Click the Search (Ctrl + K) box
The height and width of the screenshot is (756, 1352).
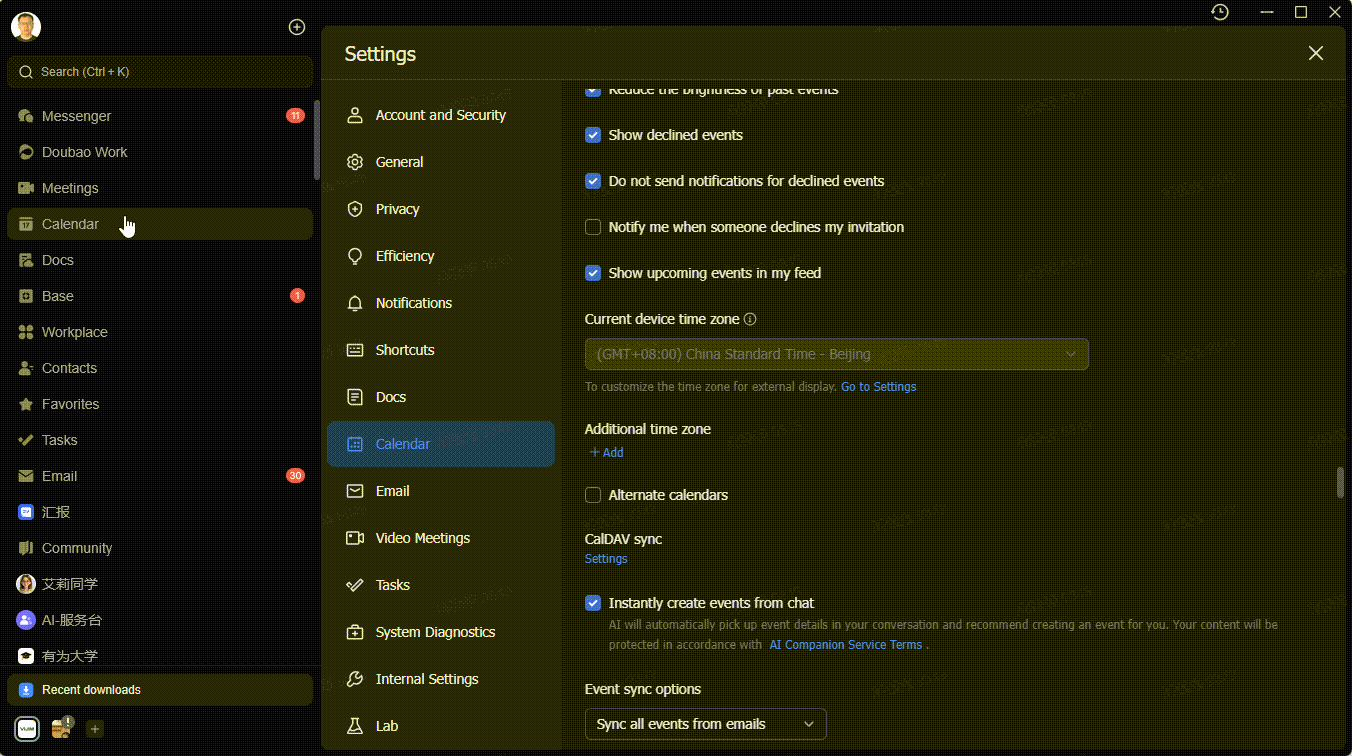[160, 72]
